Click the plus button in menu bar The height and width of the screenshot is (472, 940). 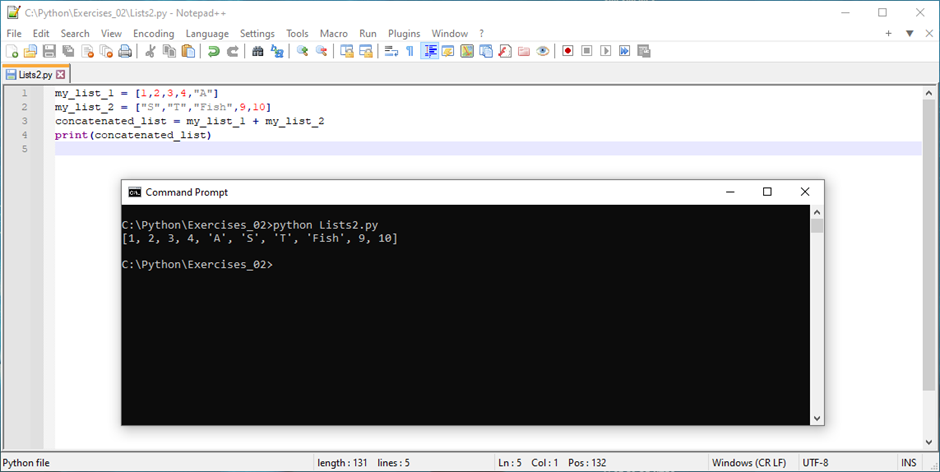(888, 34)
